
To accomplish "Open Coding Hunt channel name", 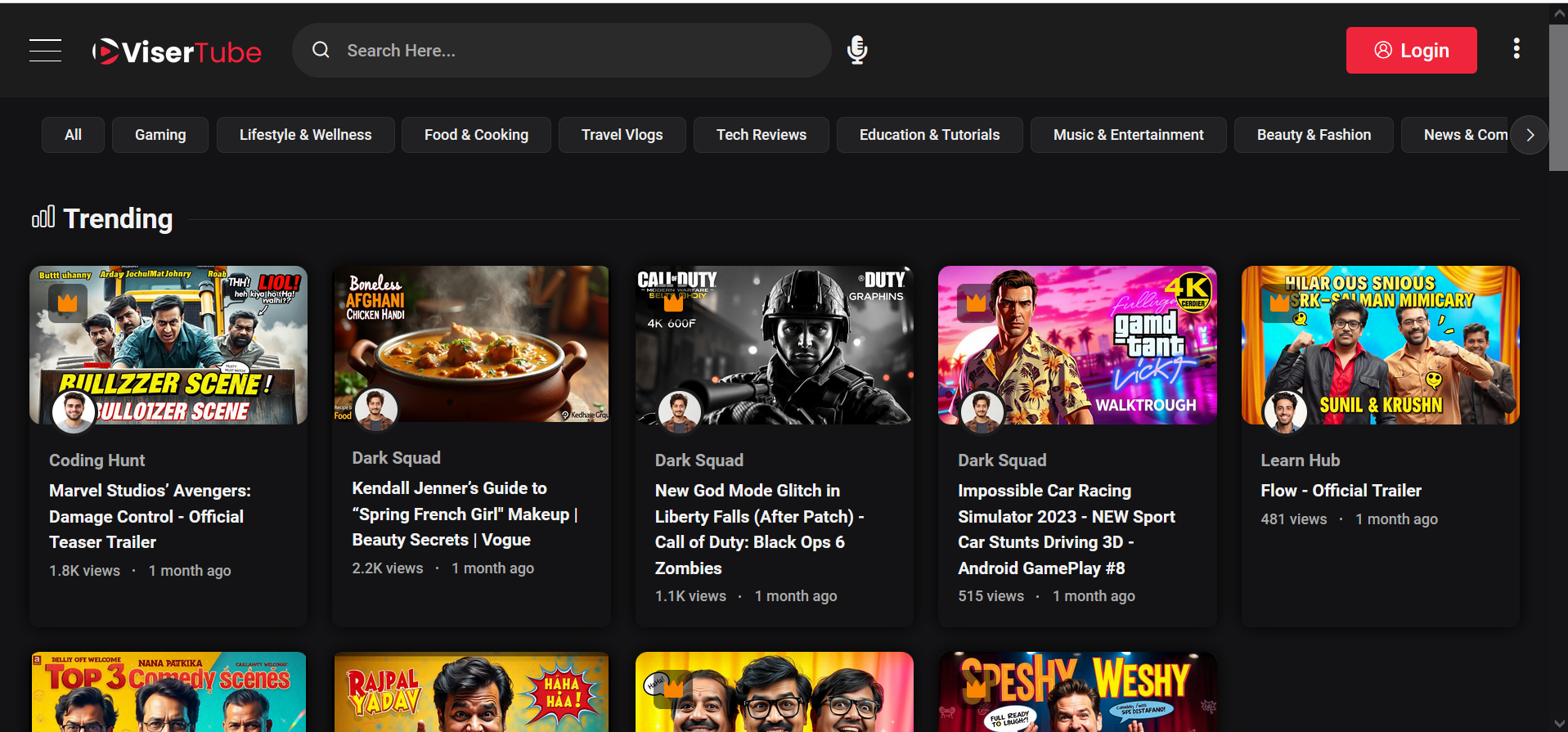I will (97, 460).
